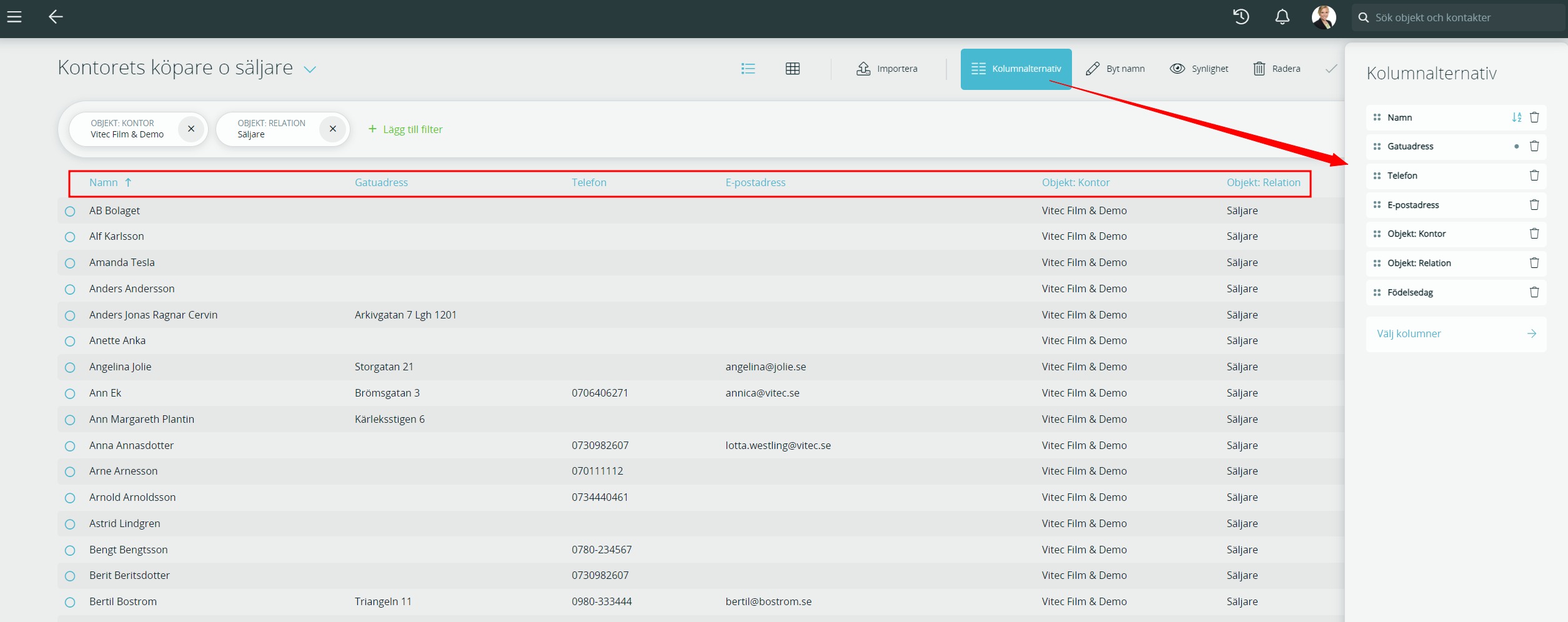This screenshot has width=1568, height=622.
Task: Switch to grid table view icon
Action: [x=793, y=69]
